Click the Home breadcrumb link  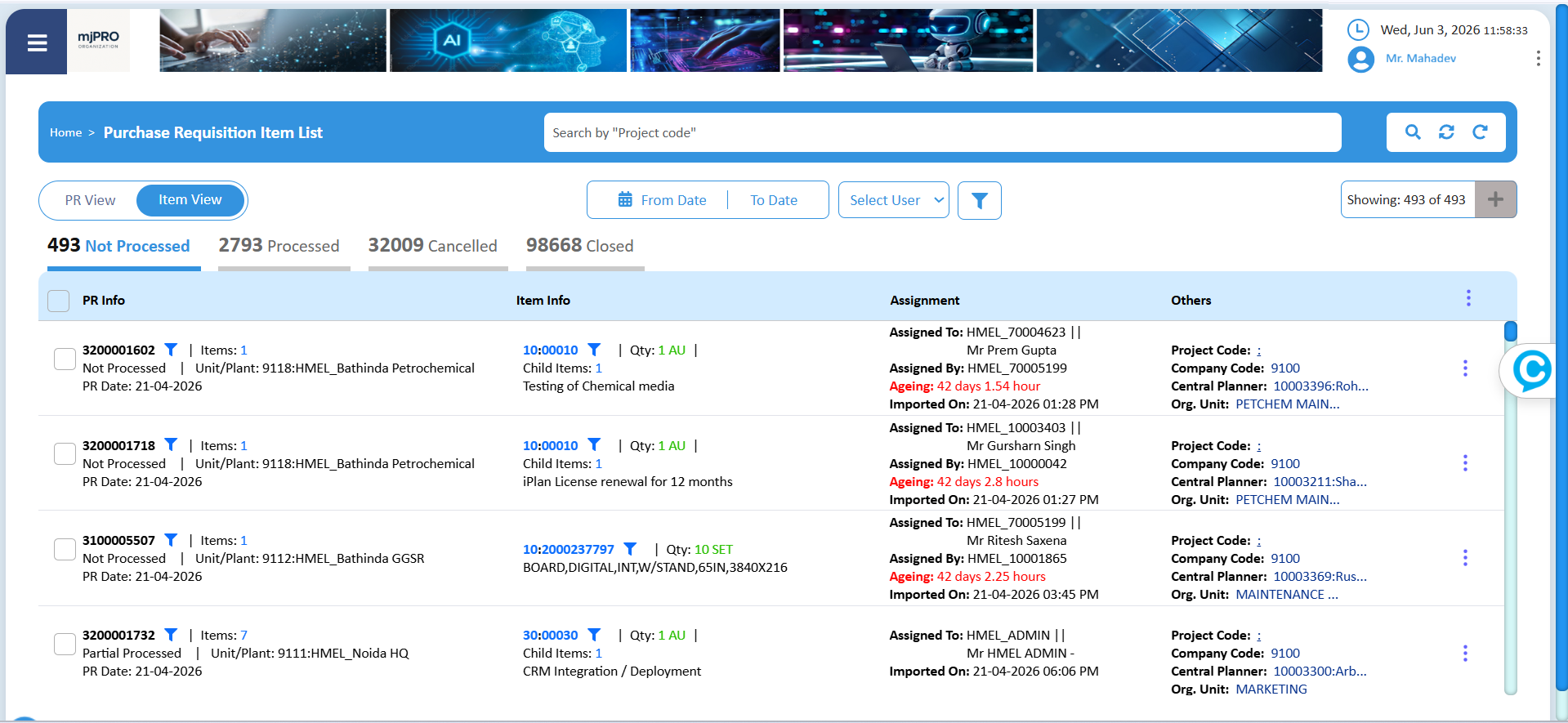tap(65, 132)
